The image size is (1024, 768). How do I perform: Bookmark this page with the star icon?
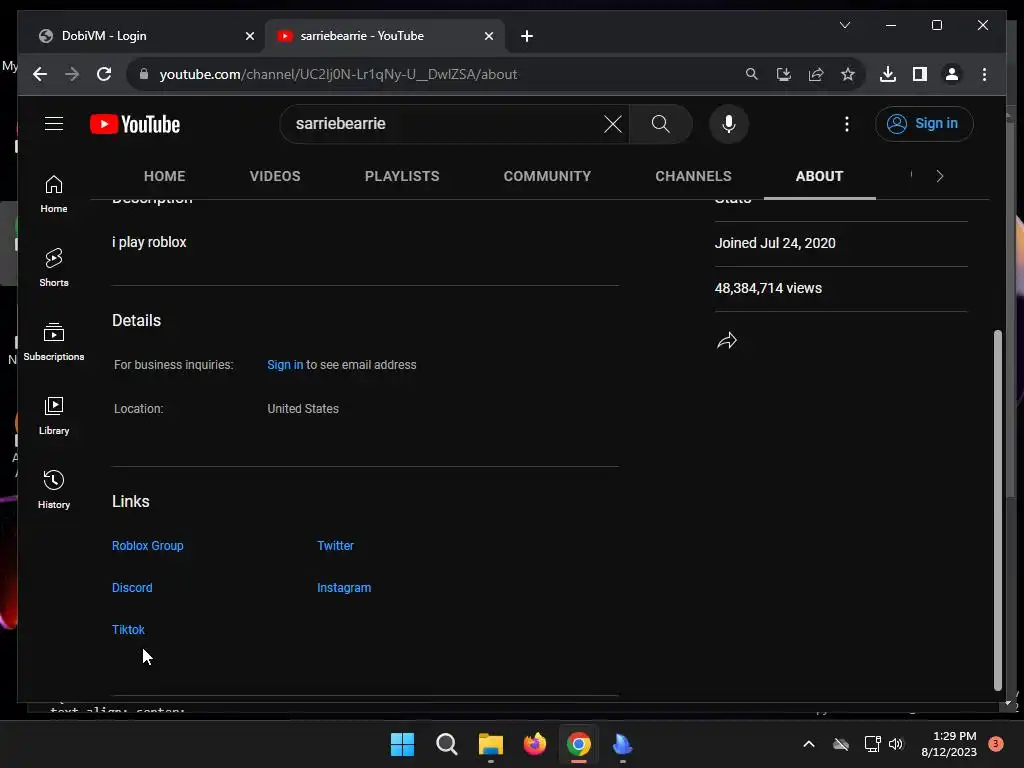click(848, 74)
